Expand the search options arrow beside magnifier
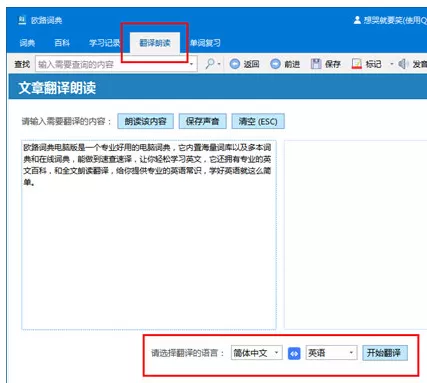This screenshot has width=427, height=383. click(x=219, y=64)
